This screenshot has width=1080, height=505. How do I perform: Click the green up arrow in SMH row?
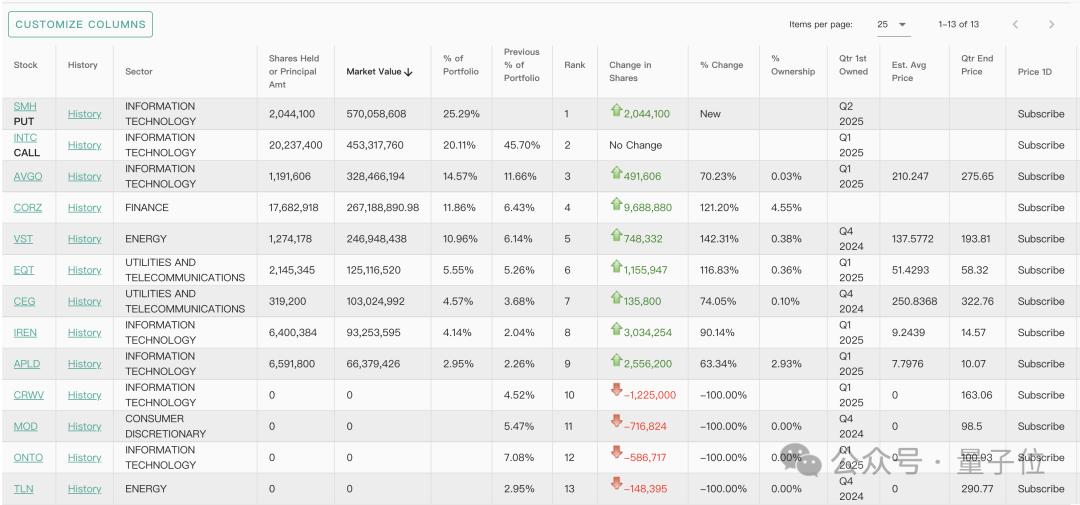click(616, 110)
